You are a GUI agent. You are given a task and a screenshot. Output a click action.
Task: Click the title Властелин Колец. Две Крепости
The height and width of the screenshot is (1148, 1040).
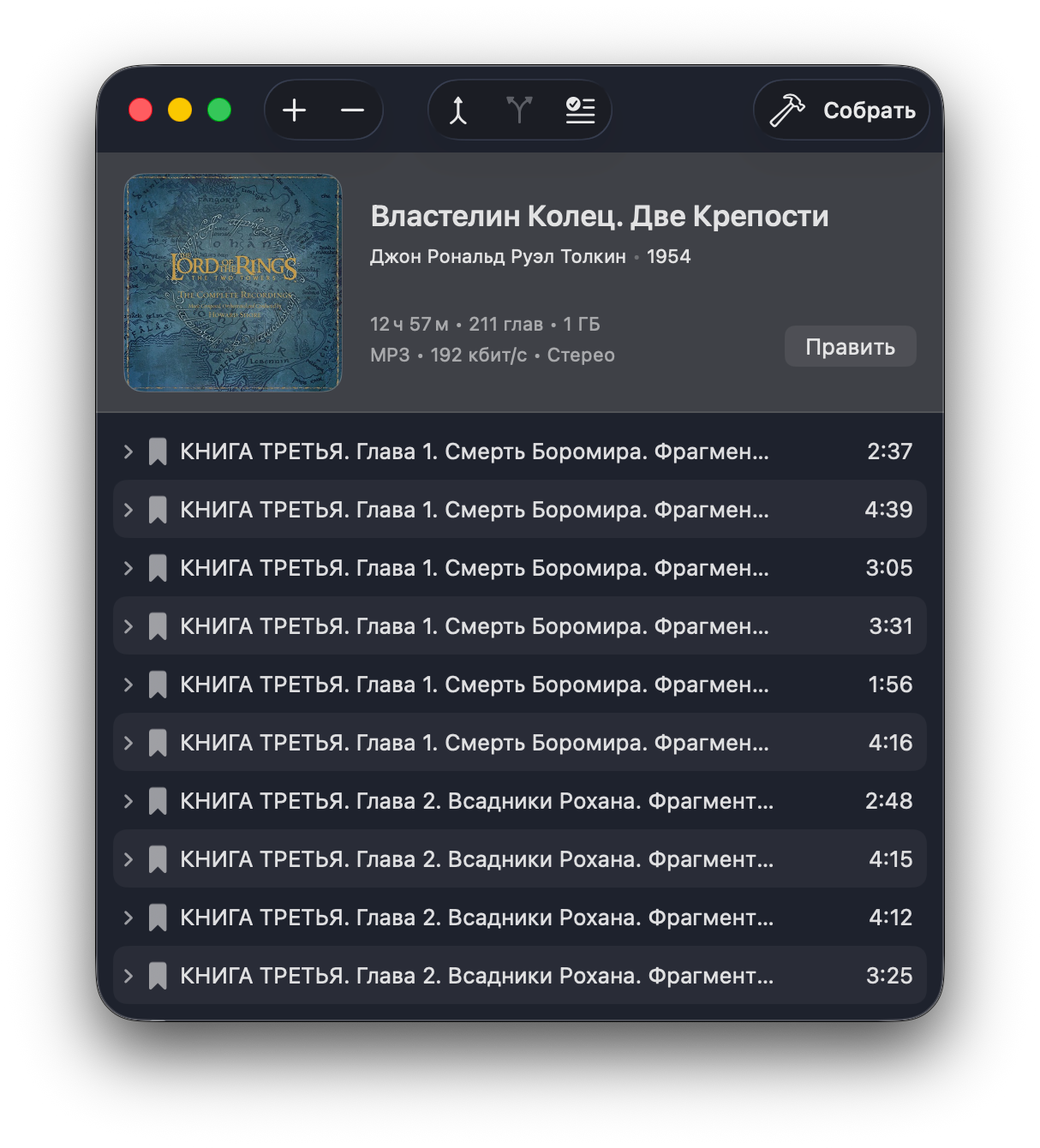599,216
